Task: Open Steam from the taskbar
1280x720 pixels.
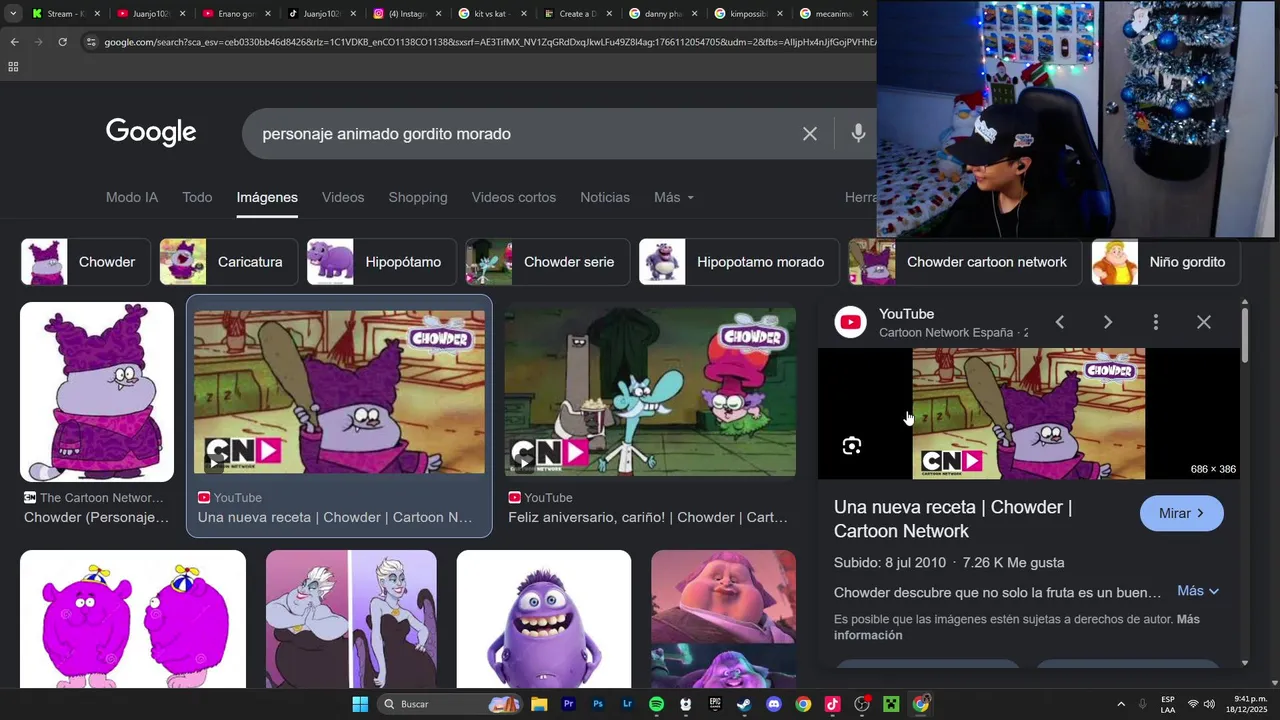Action: click(x=744, y=704)
